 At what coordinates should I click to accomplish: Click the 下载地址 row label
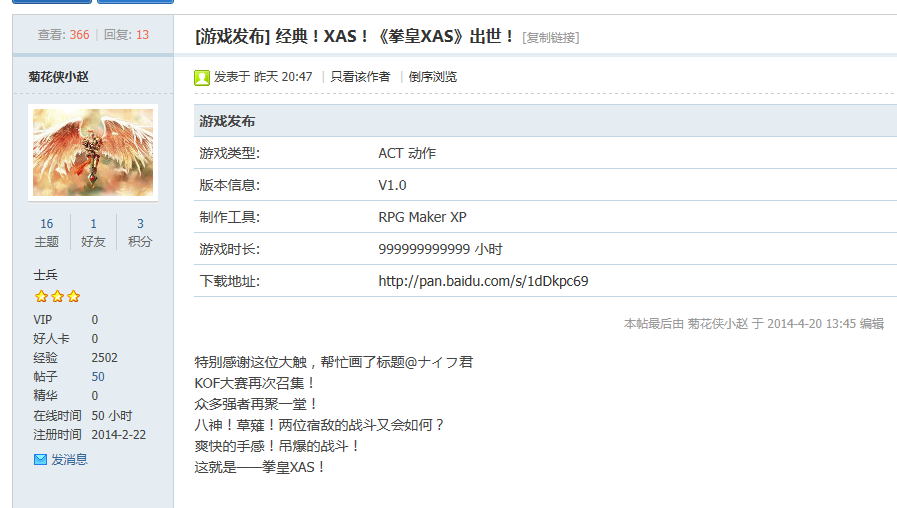[x=229, y=281]
